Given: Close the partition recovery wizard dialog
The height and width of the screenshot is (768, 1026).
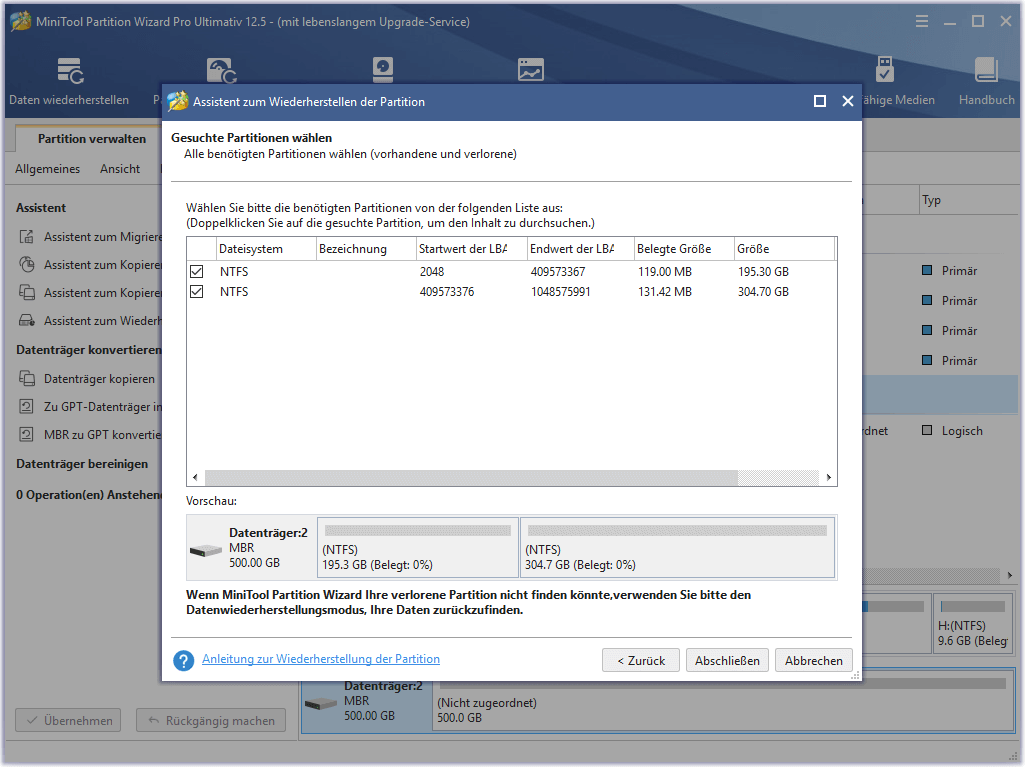Looking at the screenshot, I should pyautogui.click(x=848, y=101).
